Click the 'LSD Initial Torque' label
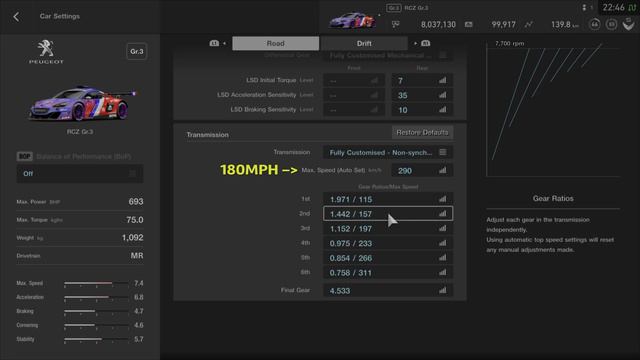The width and height of the screenshot is (640, 360). [271, 80]
